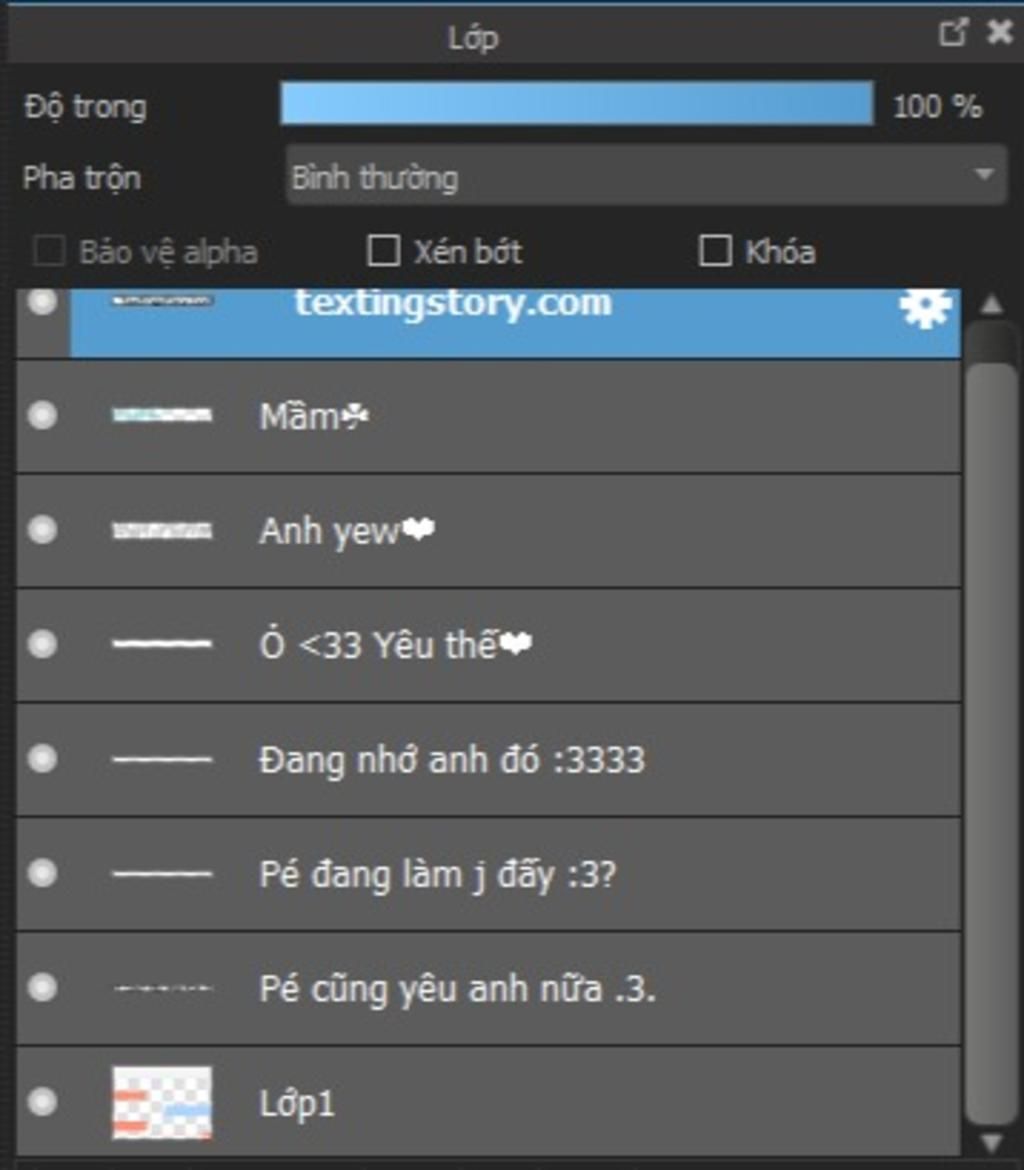Viewport: 1024px width, 1170px height.
Task: Tick the Bảo vệ alpha checkbox
Action: tap(49, 251)
